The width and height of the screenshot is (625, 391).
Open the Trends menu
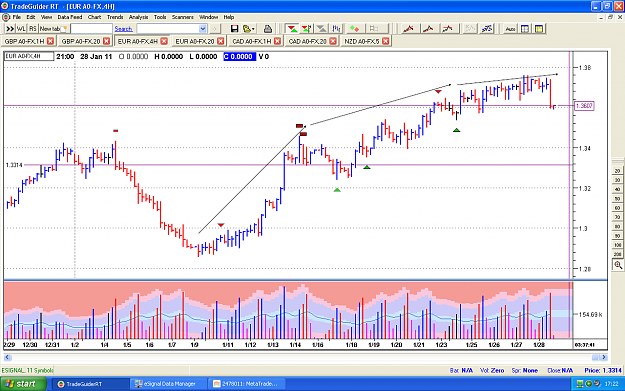click(x=115, y=17)
